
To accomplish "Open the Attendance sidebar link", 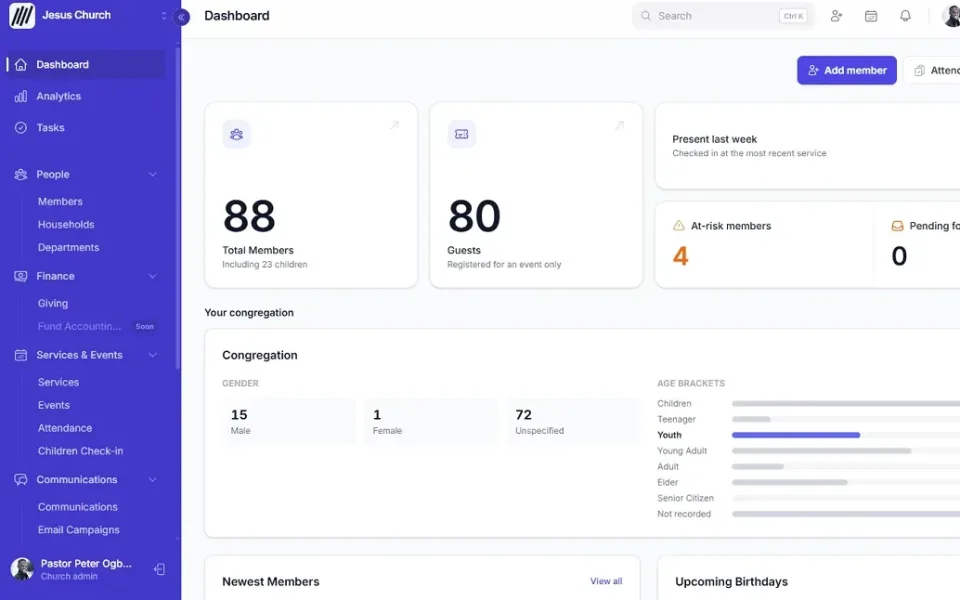I will (65, 428).
